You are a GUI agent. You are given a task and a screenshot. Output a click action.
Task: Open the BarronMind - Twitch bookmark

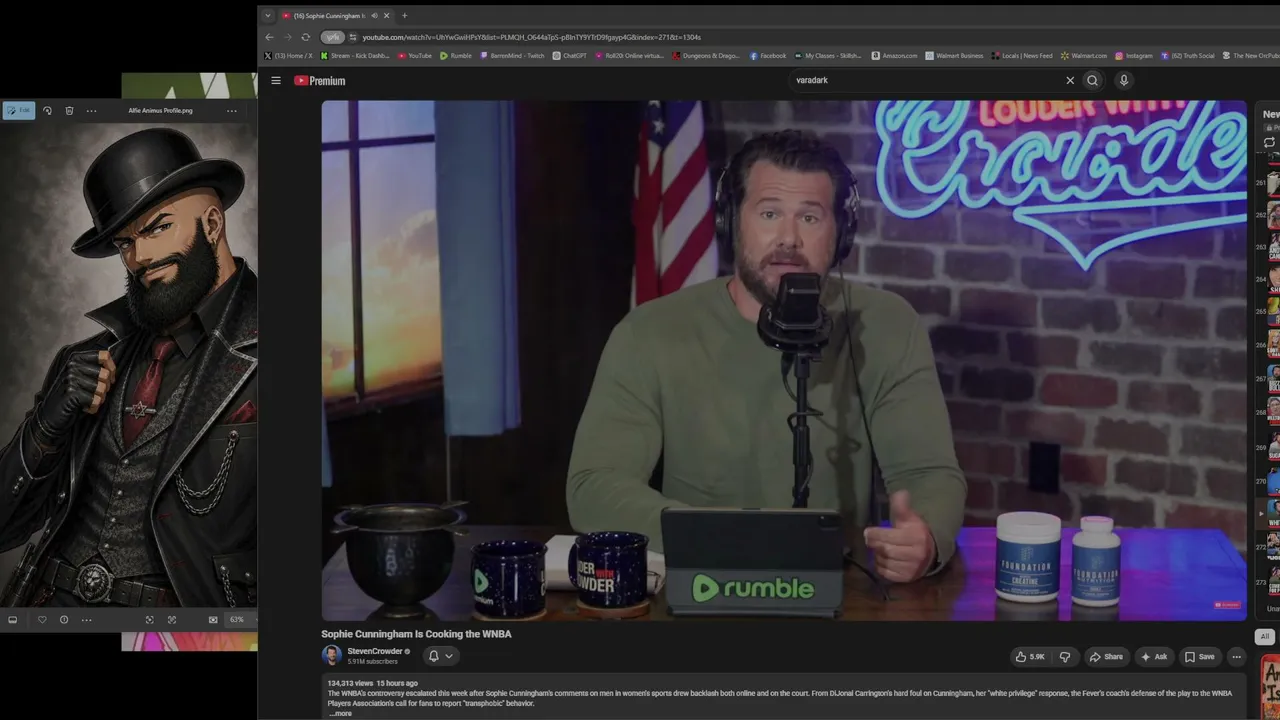click(x=512, y=56)
